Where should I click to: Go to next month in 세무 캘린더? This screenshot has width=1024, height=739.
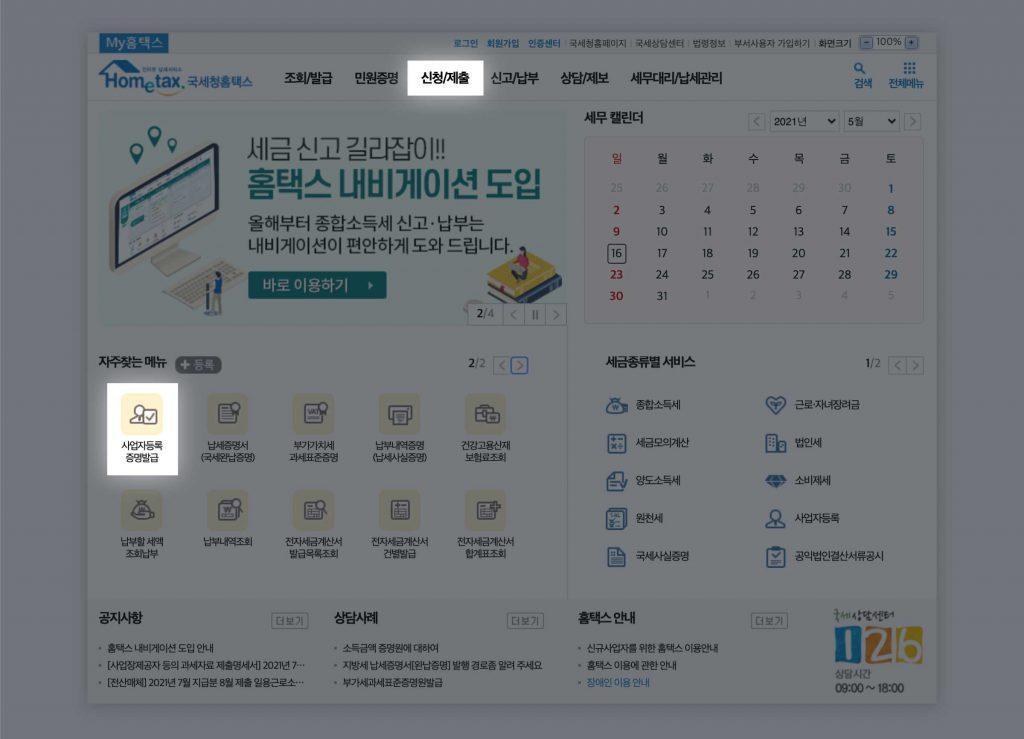[x=913, y=121]
